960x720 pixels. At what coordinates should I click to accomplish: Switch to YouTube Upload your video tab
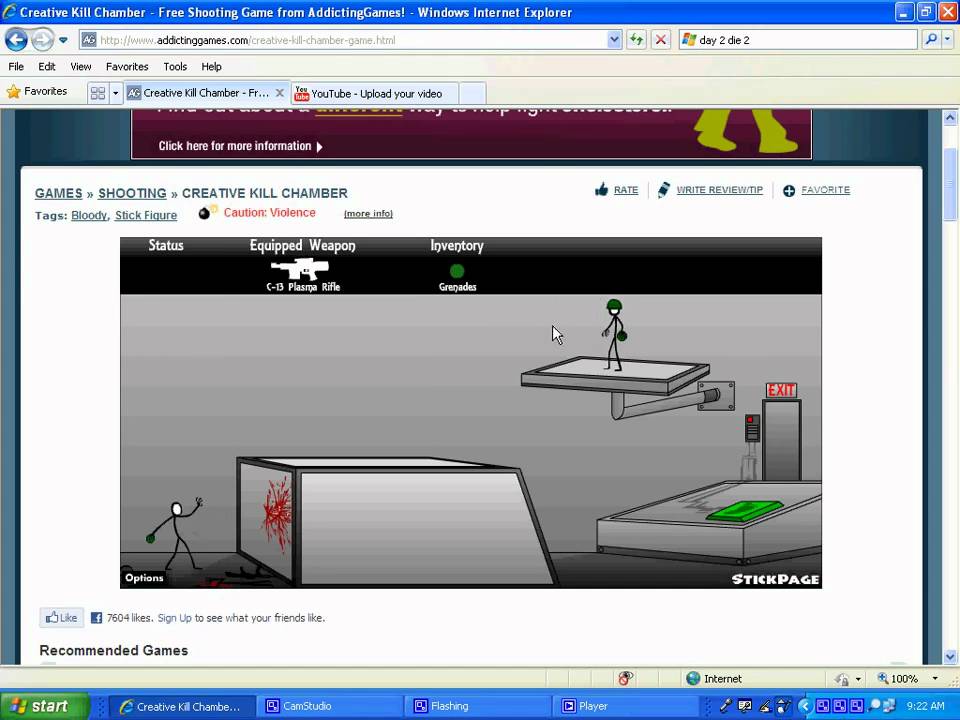[375, 94]
